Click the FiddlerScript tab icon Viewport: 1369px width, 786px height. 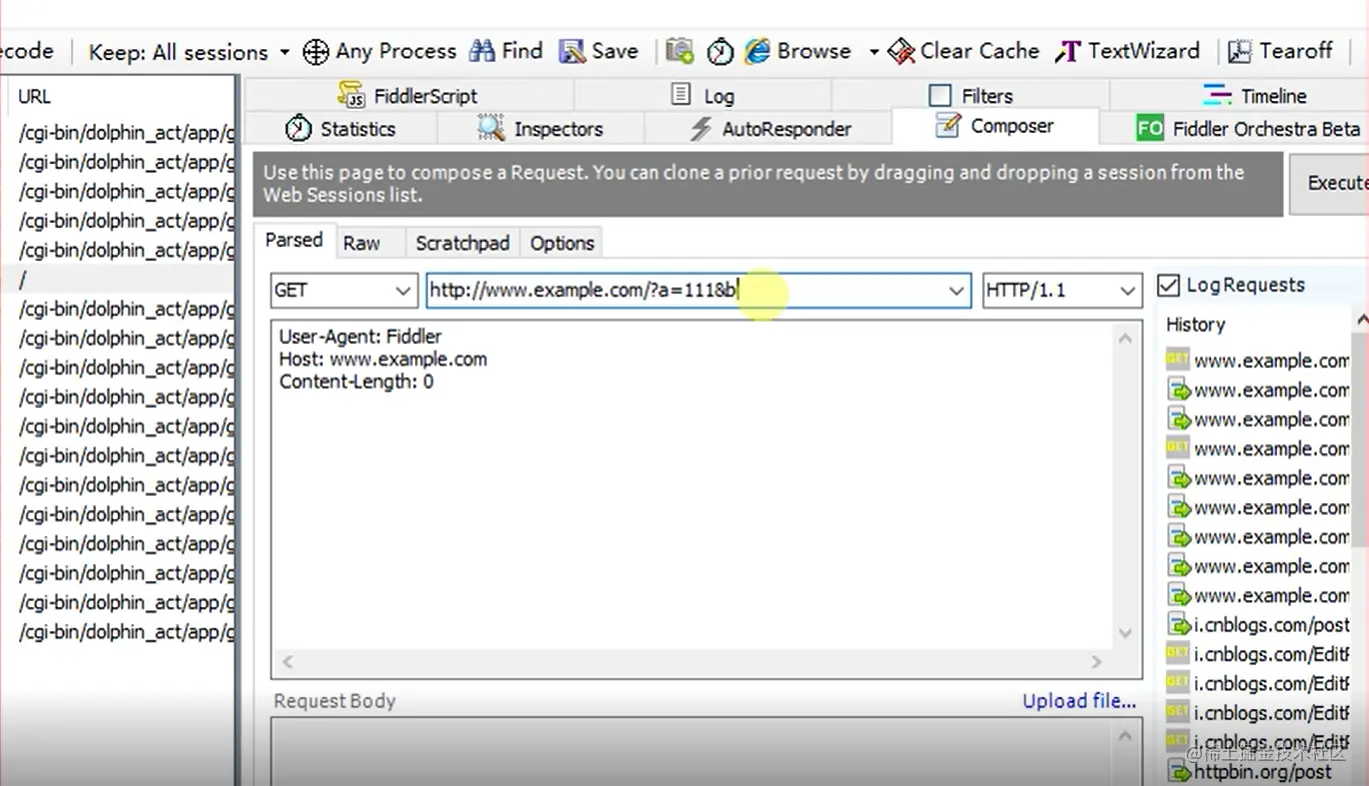351,95
